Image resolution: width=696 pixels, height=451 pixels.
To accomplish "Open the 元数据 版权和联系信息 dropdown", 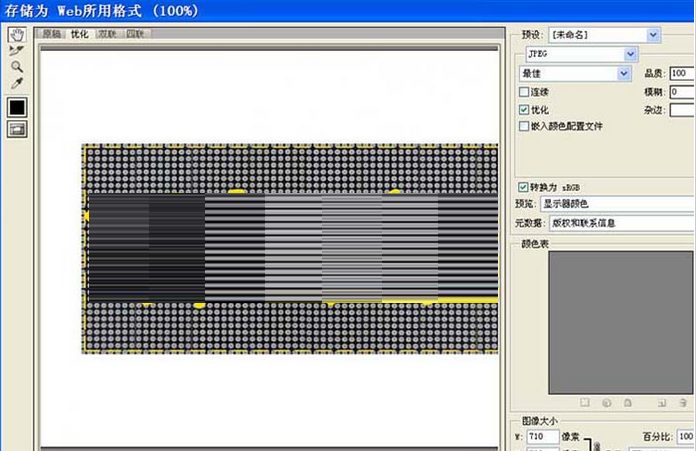I will tap(622, 223).
